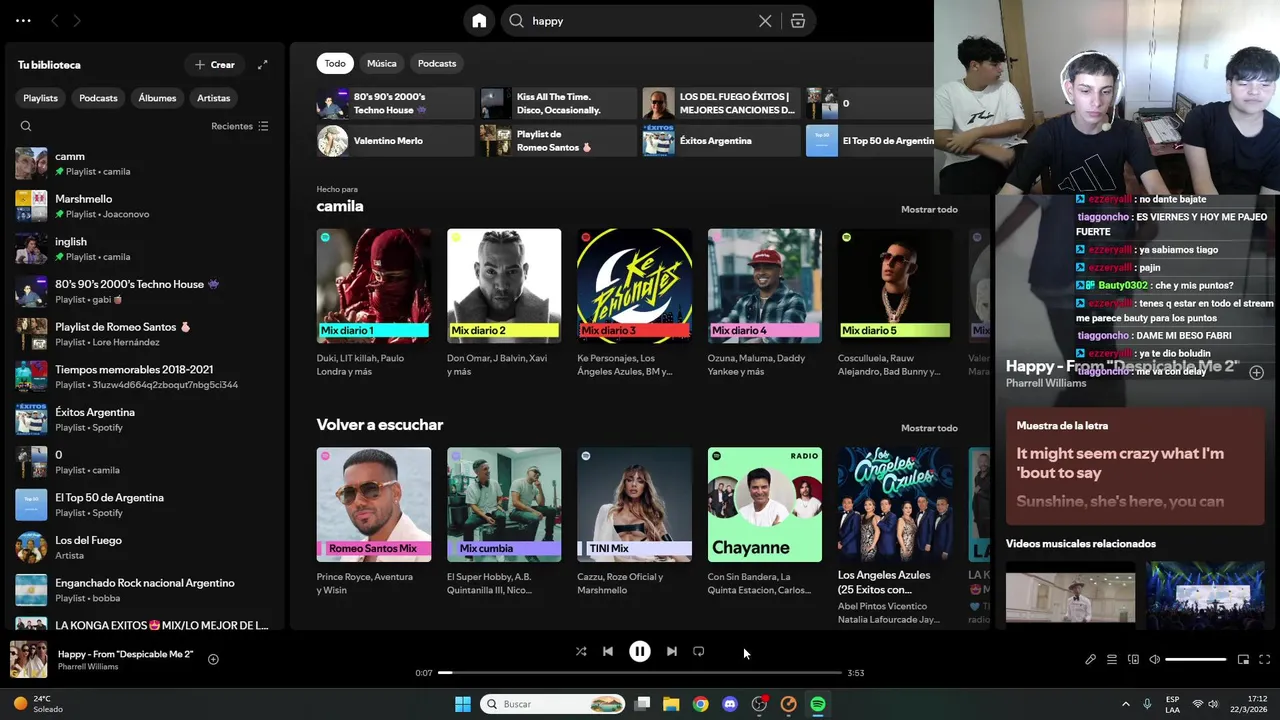1280x720 pixels.
Task: Show hidden system tray icons
Action: 1125,704
